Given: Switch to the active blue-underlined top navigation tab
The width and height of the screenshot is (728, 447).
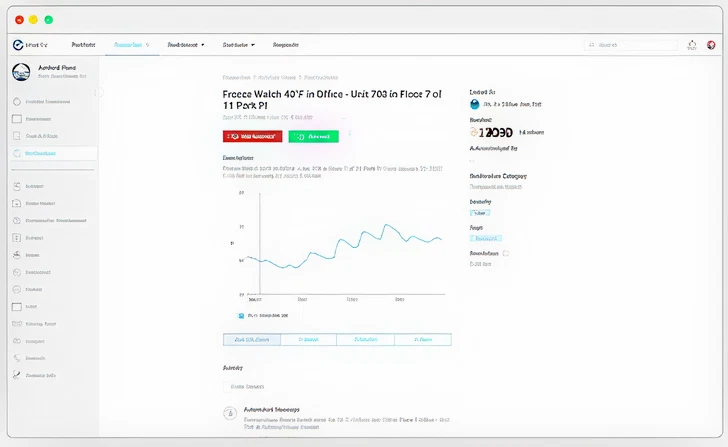Looking at the screenshot, I should [130, 45].
